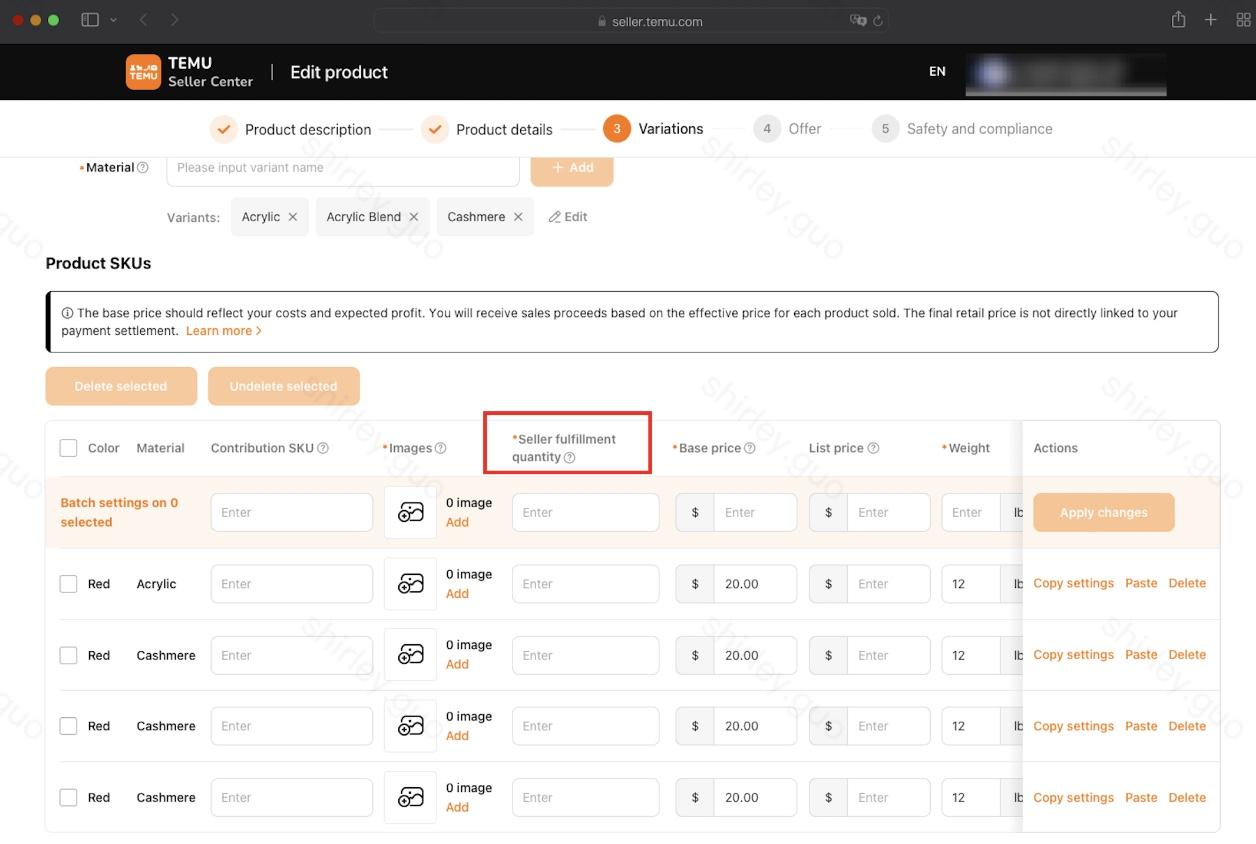Screen dimensions: 1256x844
Task: Open the EN language selector
Action: click(x=937, y=72)
